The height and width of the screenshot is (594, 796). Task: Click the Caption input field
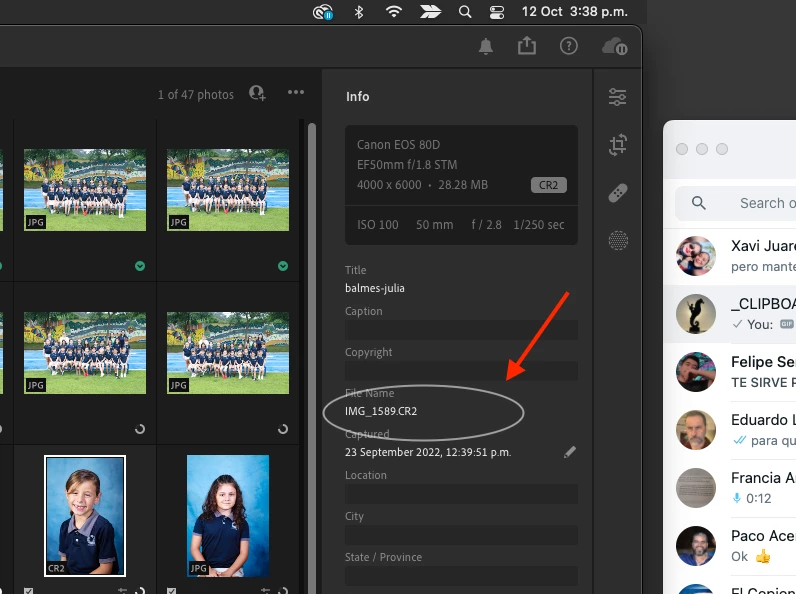pyautogui.click(x=461, y=330)
